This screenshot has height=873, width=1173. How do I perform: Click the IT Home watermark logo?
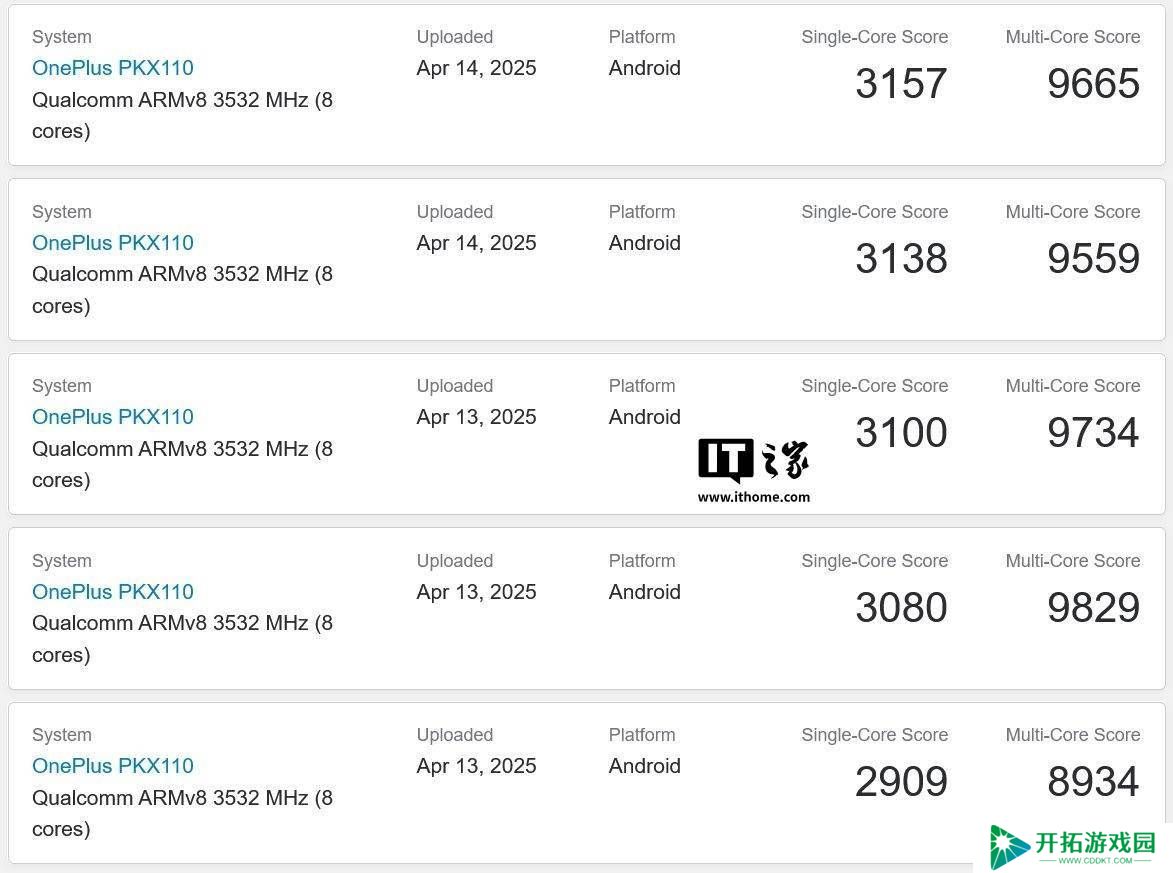(x=753, y=459)
